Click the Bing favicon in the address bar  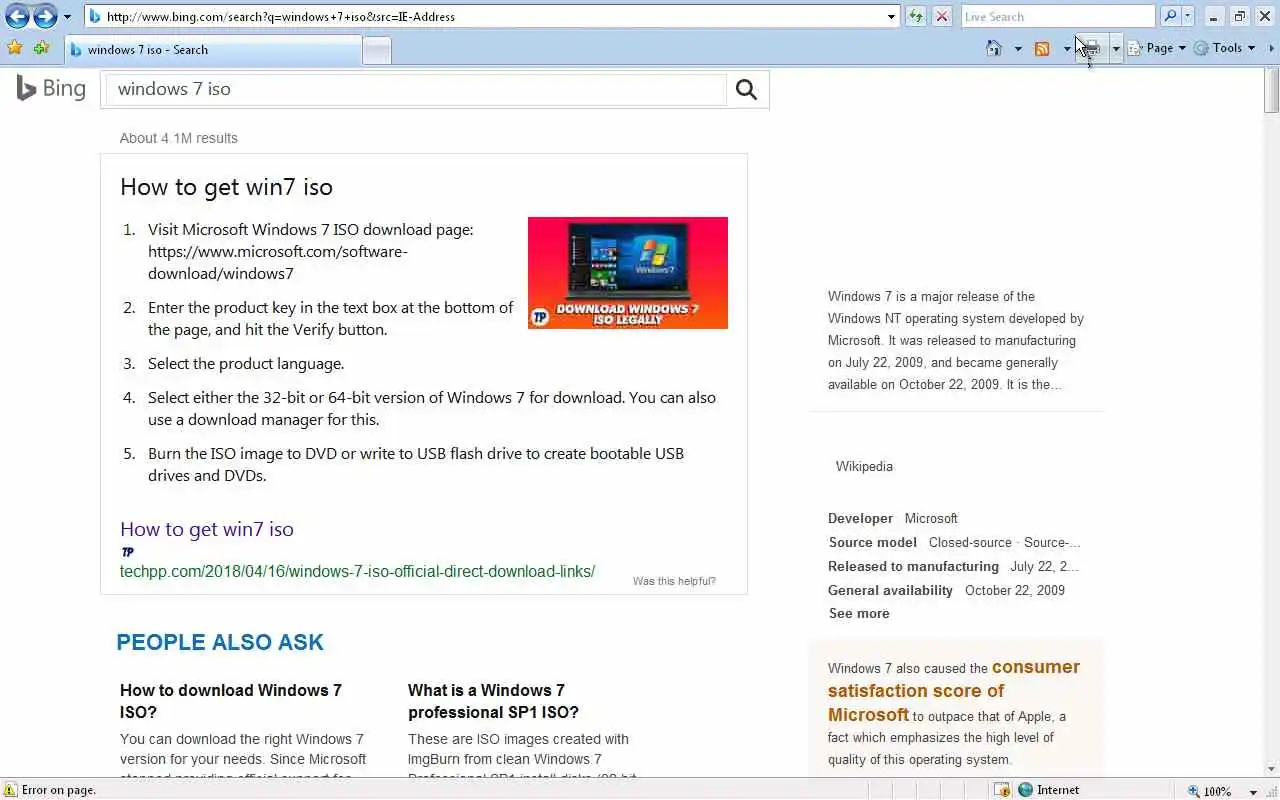94,16
